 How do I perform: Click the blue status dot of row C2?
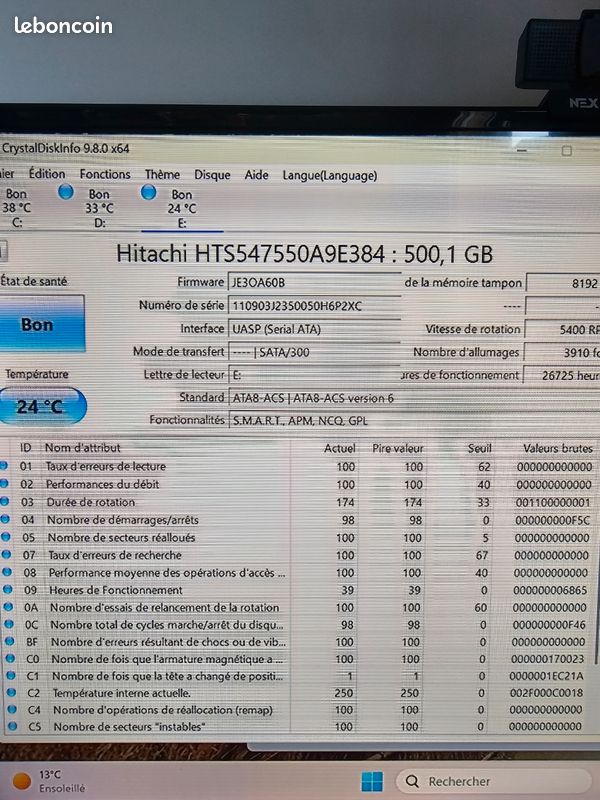[x=11, y=692]
